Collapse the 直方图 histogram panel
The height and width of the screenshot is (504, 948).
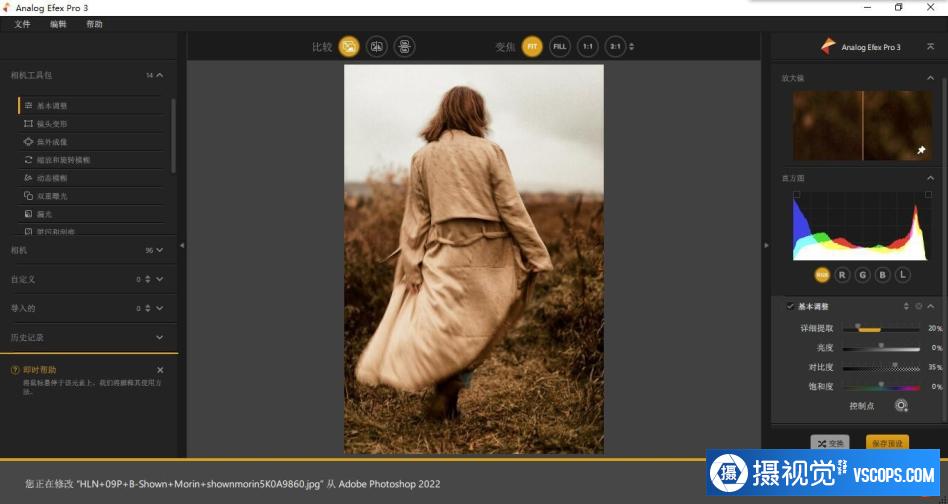930,178
